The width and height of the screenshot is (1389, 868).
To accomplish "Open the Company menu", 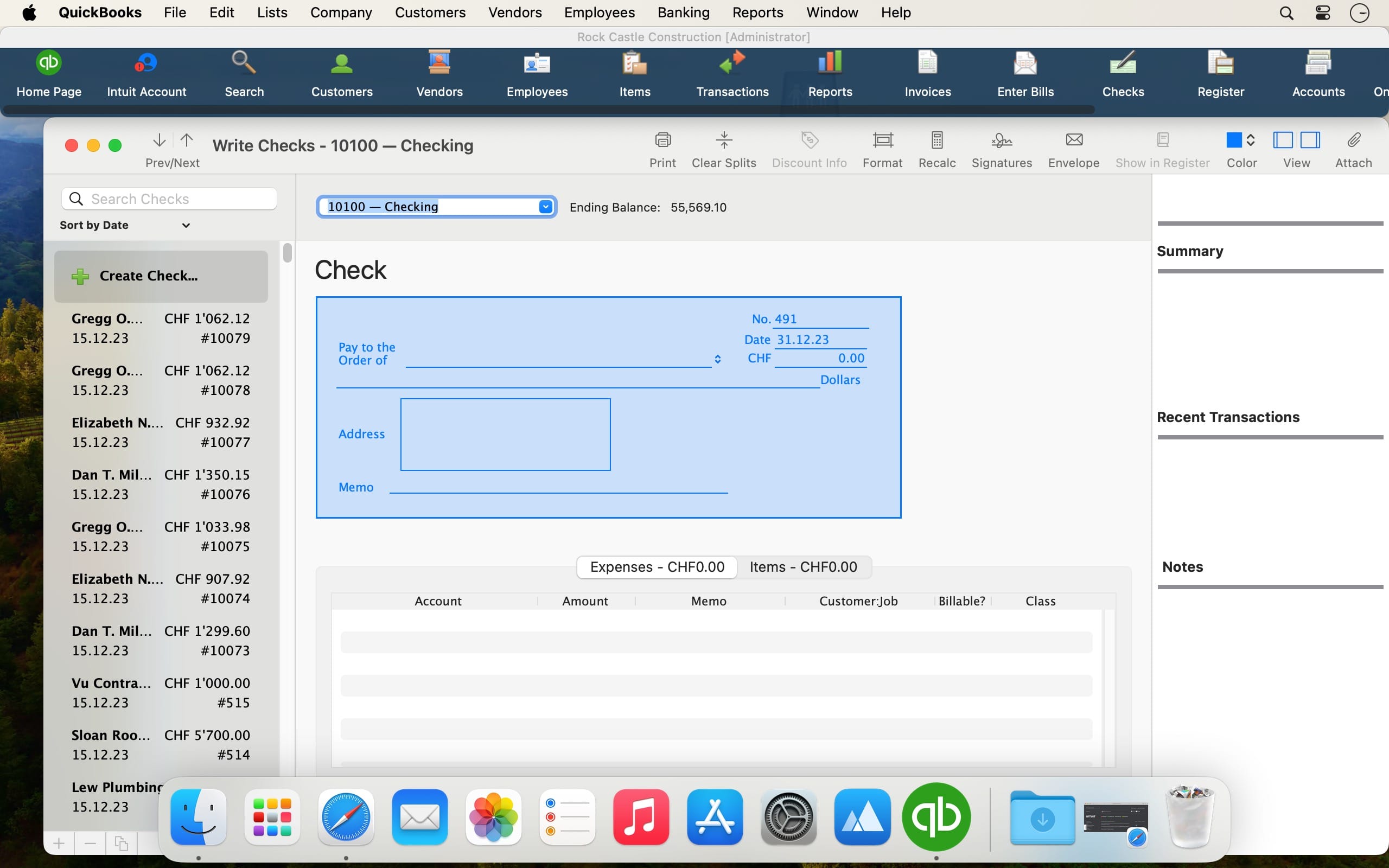I will [341, 12].
